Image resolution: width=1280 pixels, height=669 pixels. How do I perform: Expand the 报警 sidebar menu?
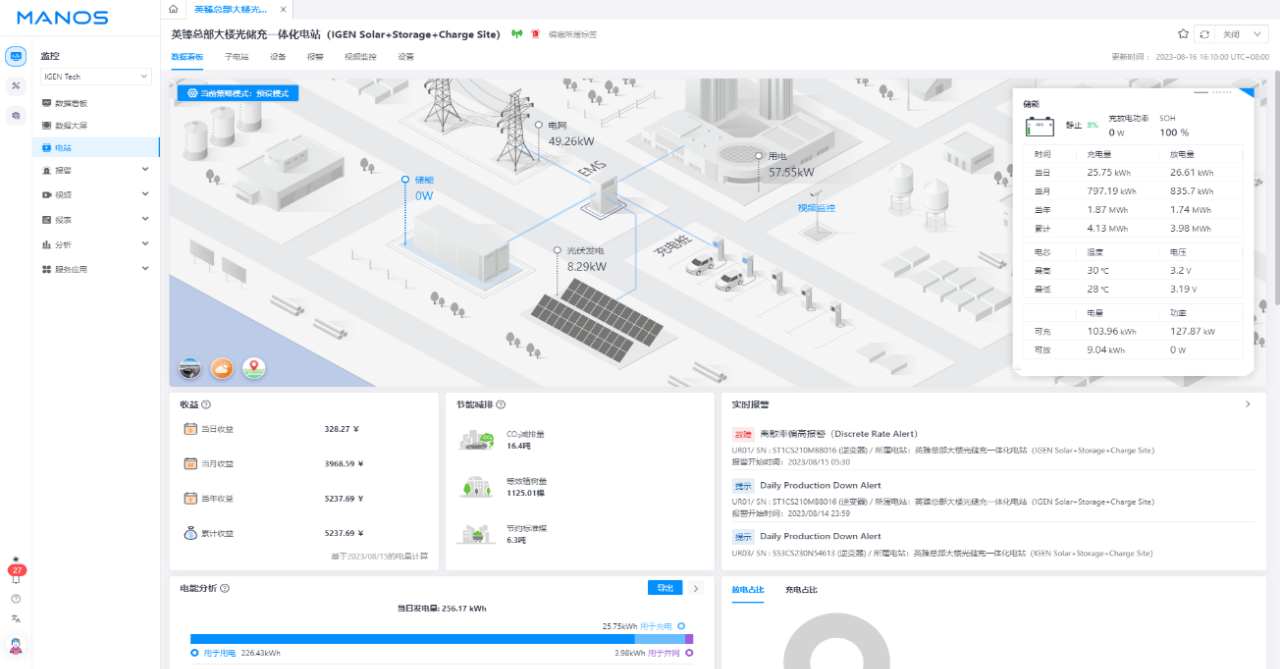(x=145, y=169)
